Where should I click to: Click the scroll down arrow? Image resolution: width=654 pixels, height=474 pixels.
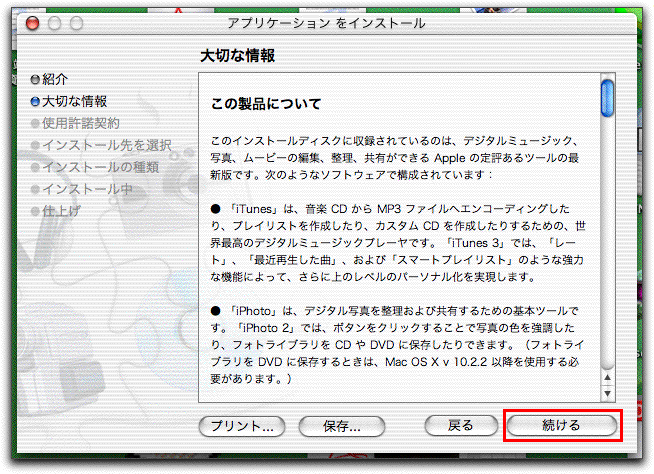(607, 393)
